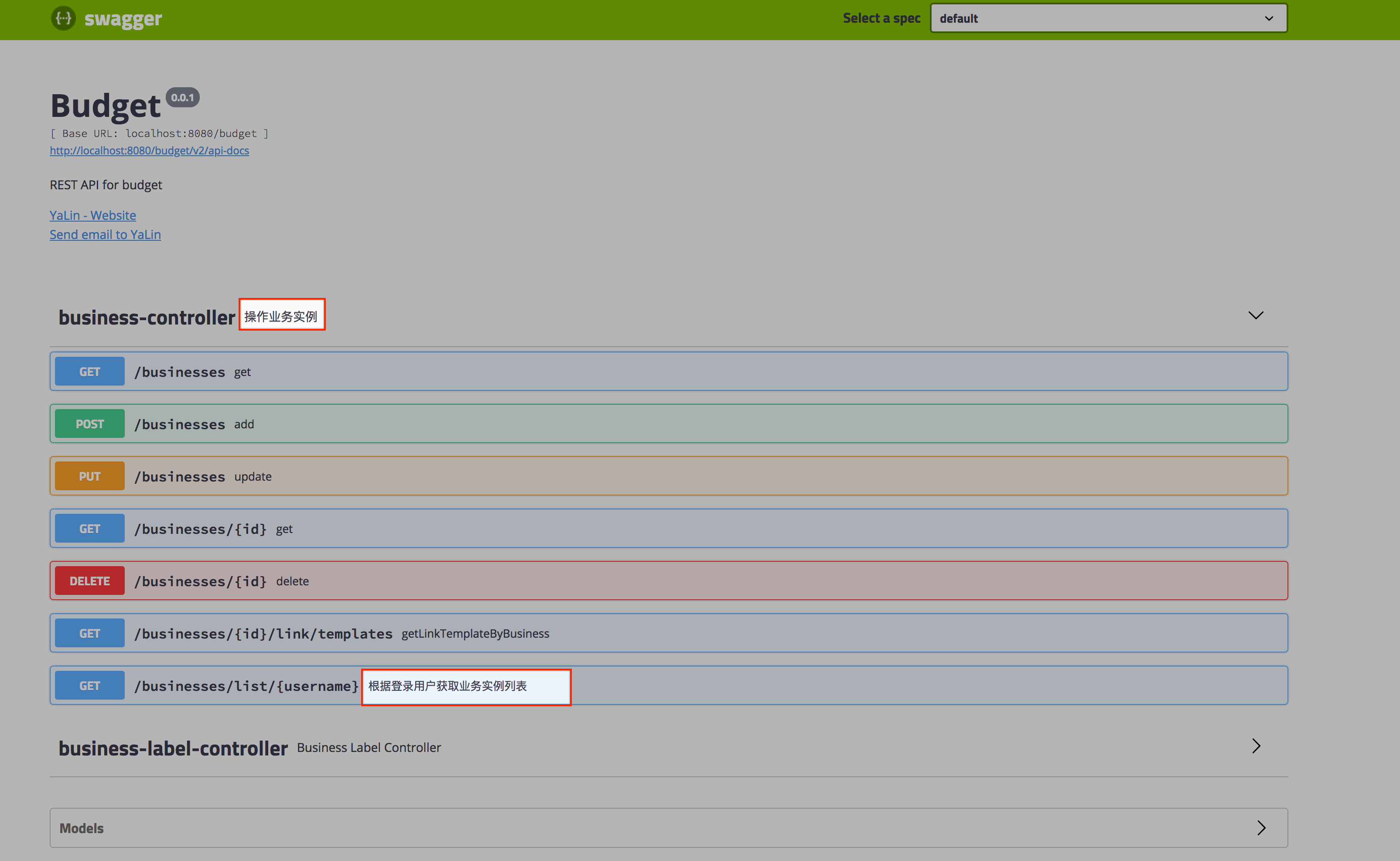
Task: Click the 0.0.1 version badge
Action: point(182,97)
